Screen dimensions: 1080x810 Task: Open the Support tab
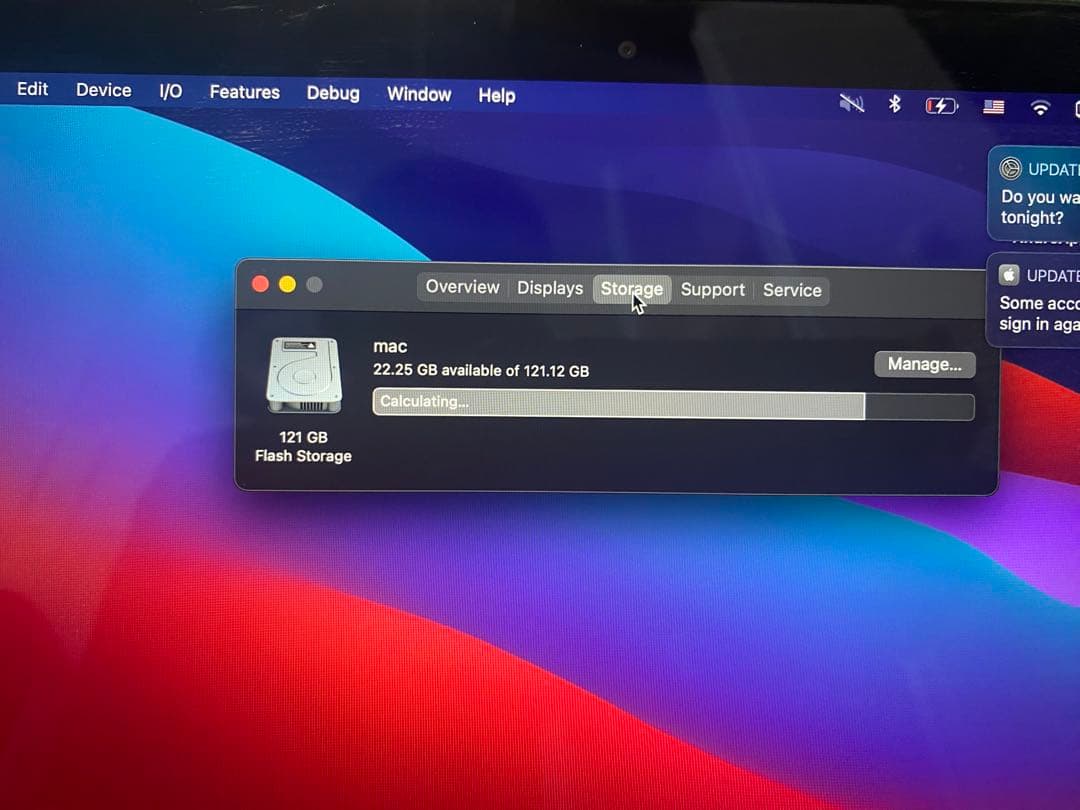pos(712,290)
